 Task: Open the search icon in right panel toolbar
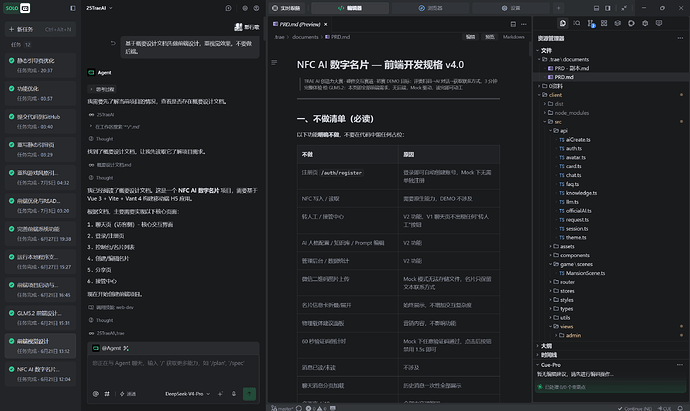[576, 23]
